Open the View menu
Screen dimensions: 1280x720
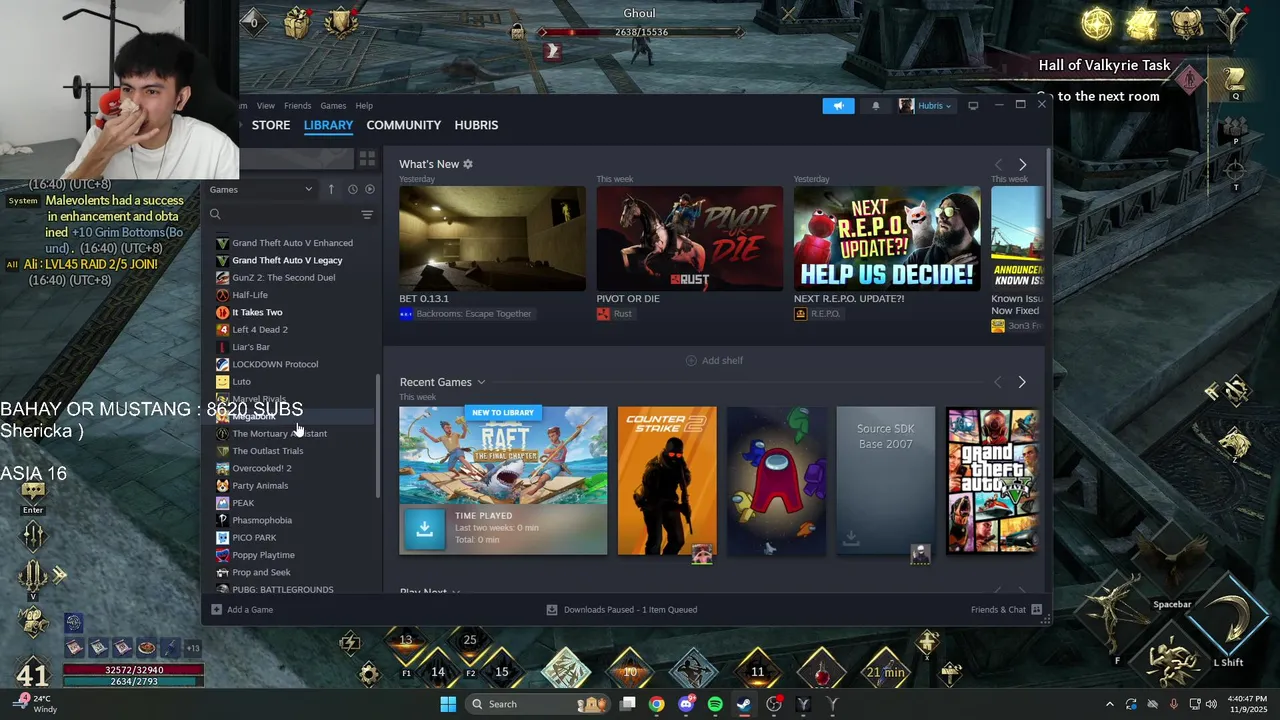pyautogui.click(x=265, y=105)
